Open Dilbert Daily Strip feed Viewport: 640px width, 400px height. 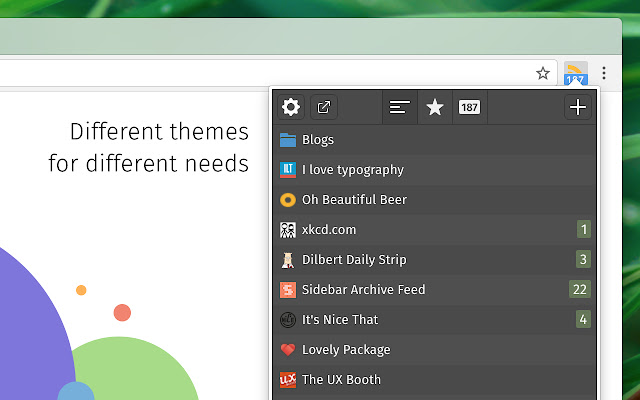(354, 260)
